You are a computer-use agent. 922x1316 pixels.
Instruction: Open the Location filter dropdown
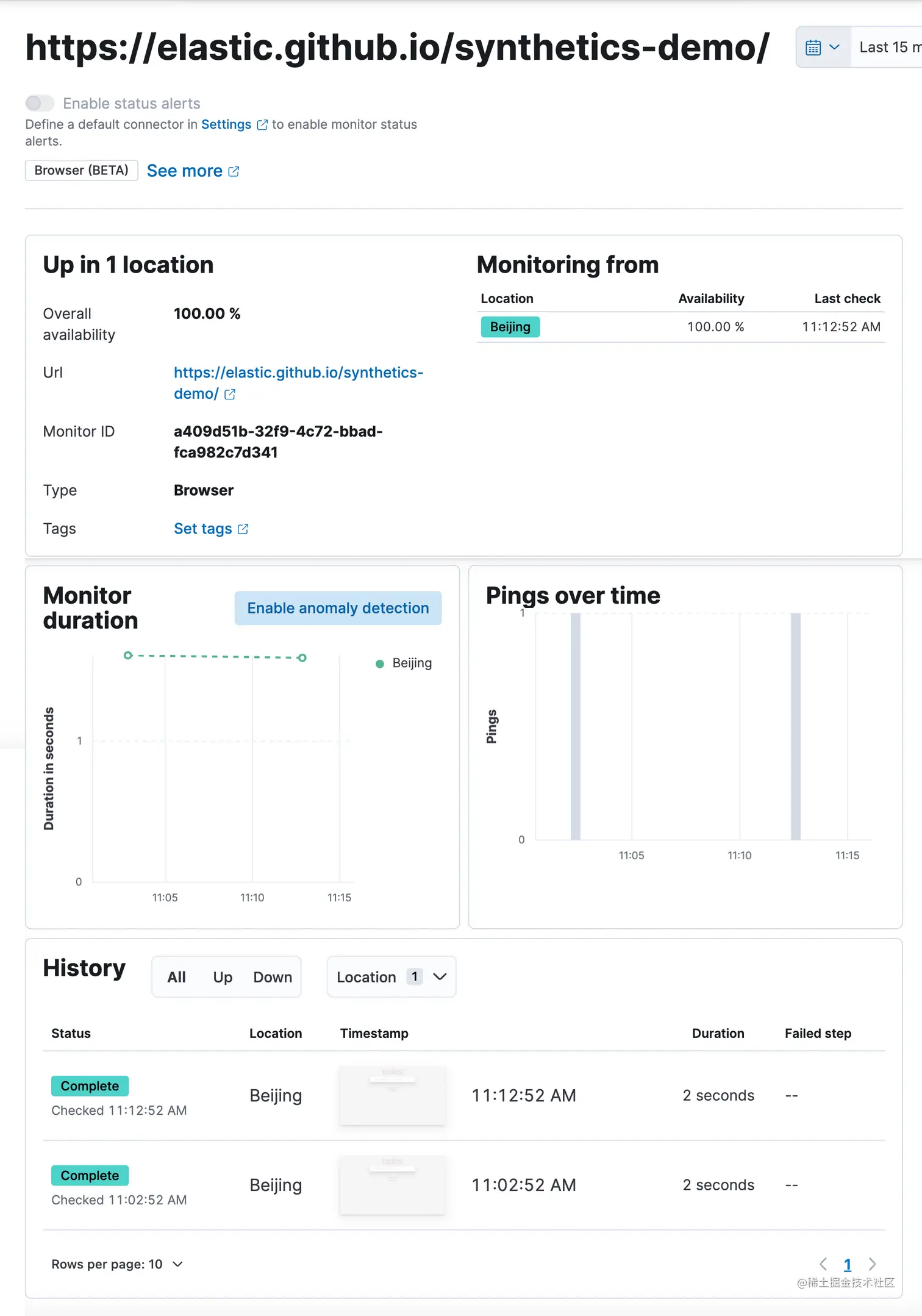click(x=391, y=977)
